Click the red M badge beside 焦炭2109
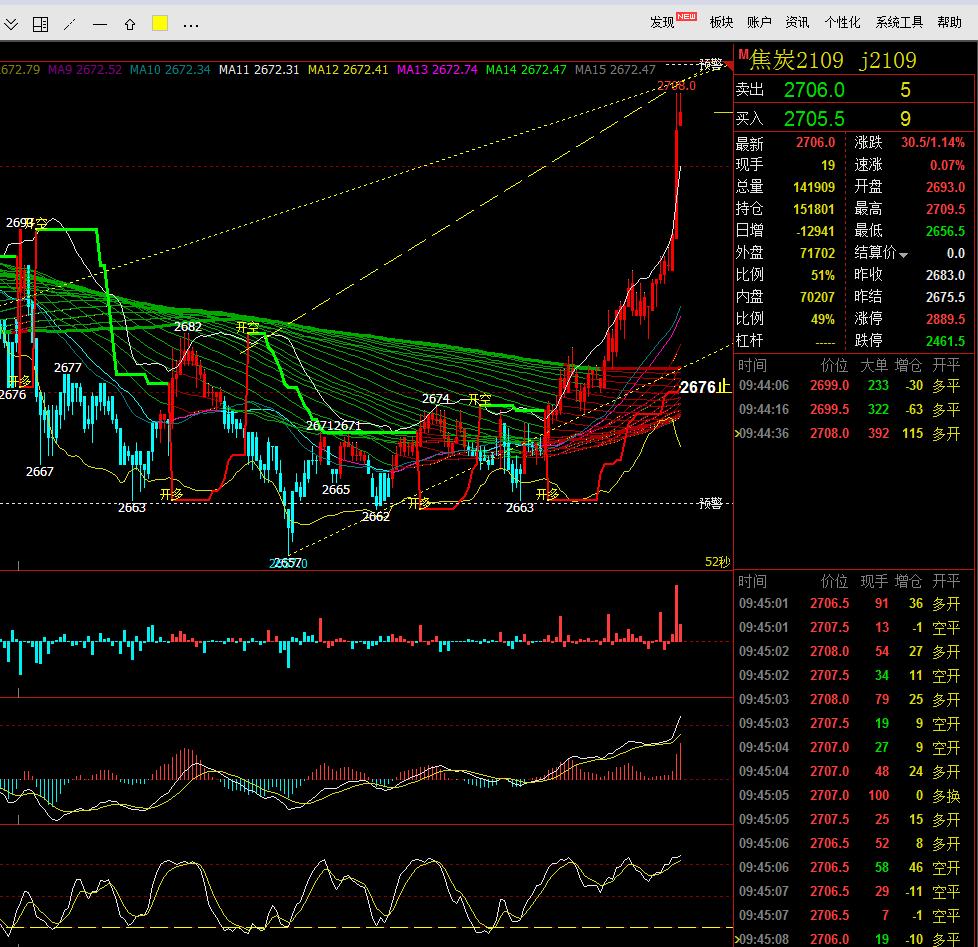Image resolution: width=978 pixels, height=947 pixels. pyautogui.click(x=743, y=54)
